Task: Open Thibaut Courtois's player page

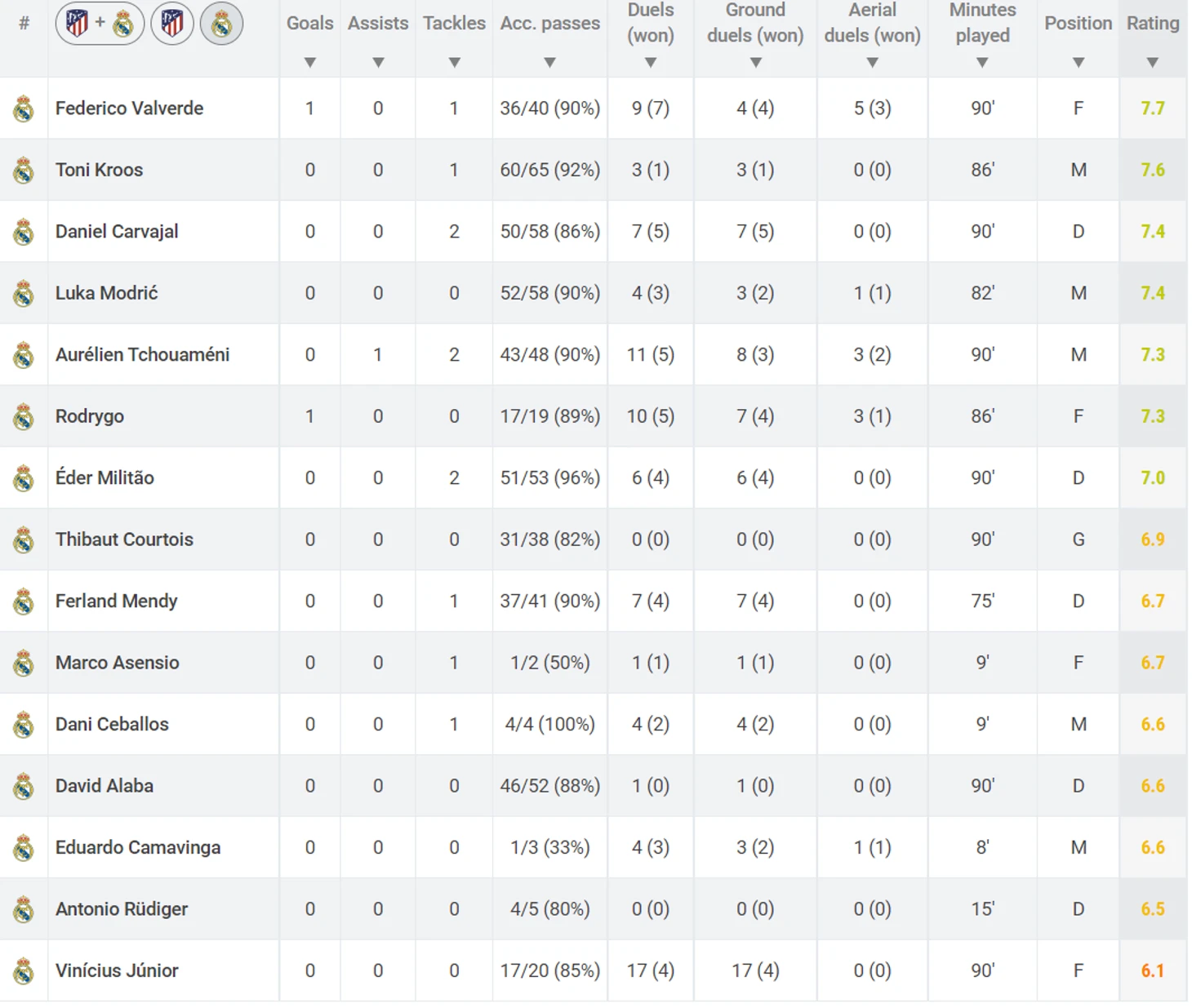Action: point(124,540)
